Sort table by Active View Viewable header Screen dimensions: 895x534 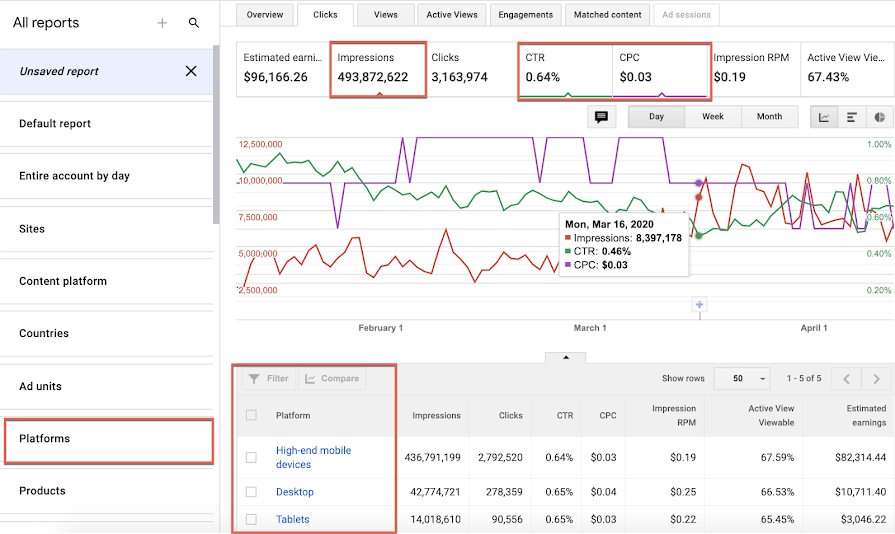(x=771, y=415)
